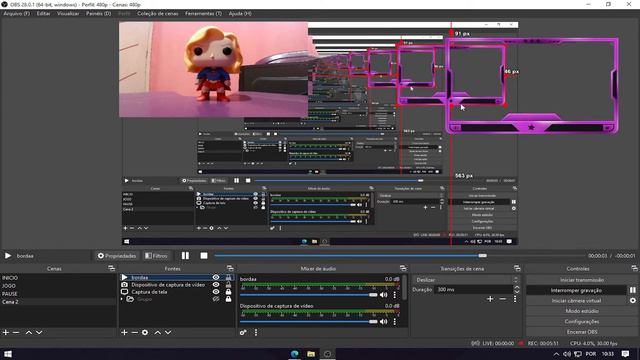Click Iniciar câmera virtual button
This screenshot has height=360, width=640.
(x=576, y=300)
